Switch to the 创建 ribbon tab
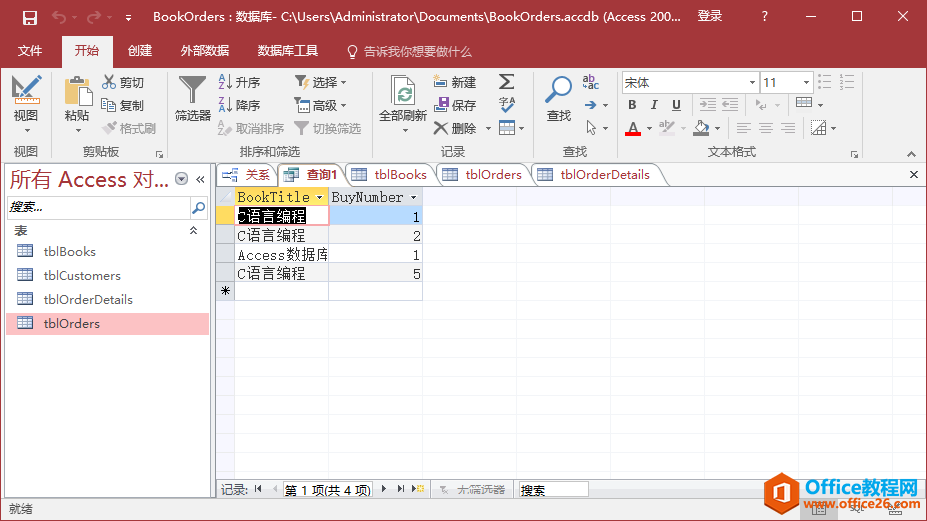This screenshot has width=927, height=521. pyautogui.click(x=140, y=51)
